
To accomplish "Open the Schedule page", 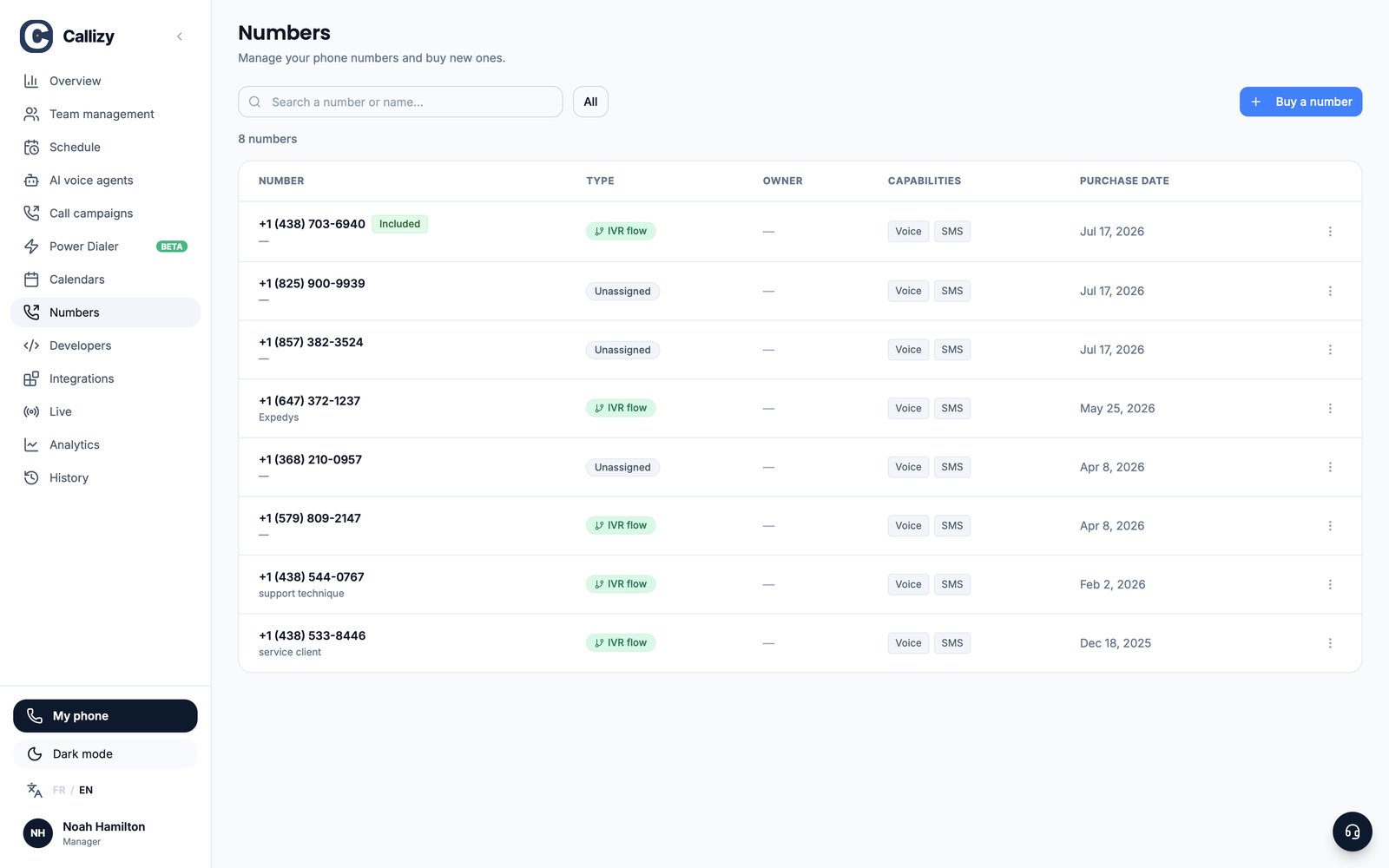I will coord(105,147).
